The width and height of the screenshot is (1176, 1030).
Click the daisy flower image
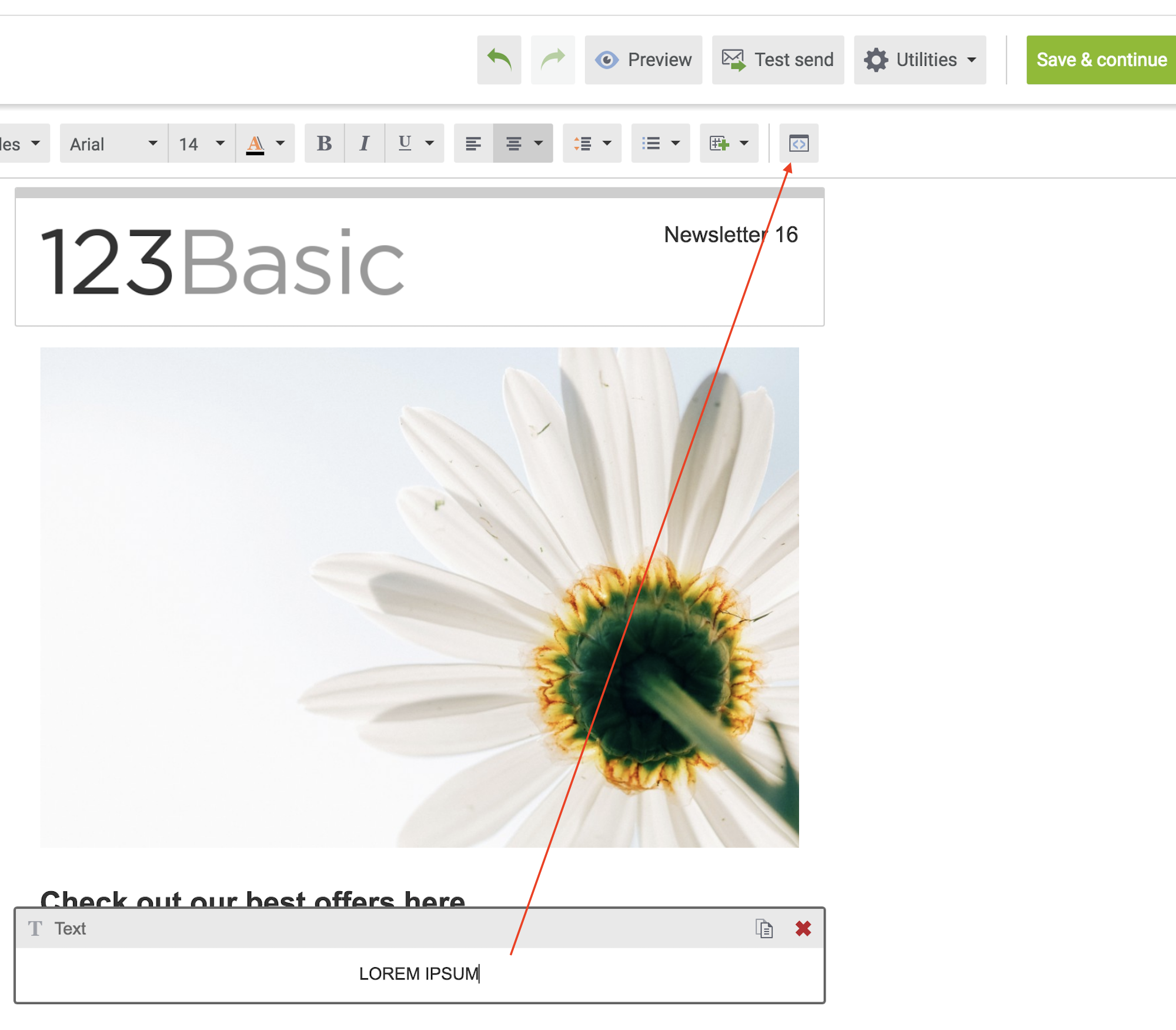point(419,597)
